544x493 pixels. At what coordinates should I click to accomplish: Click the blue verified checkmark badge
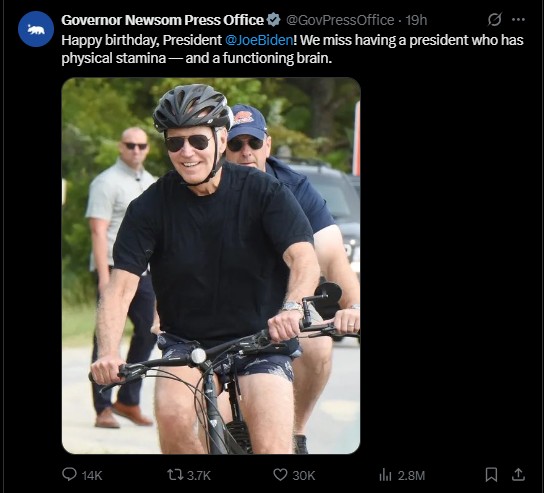point(273,20)
